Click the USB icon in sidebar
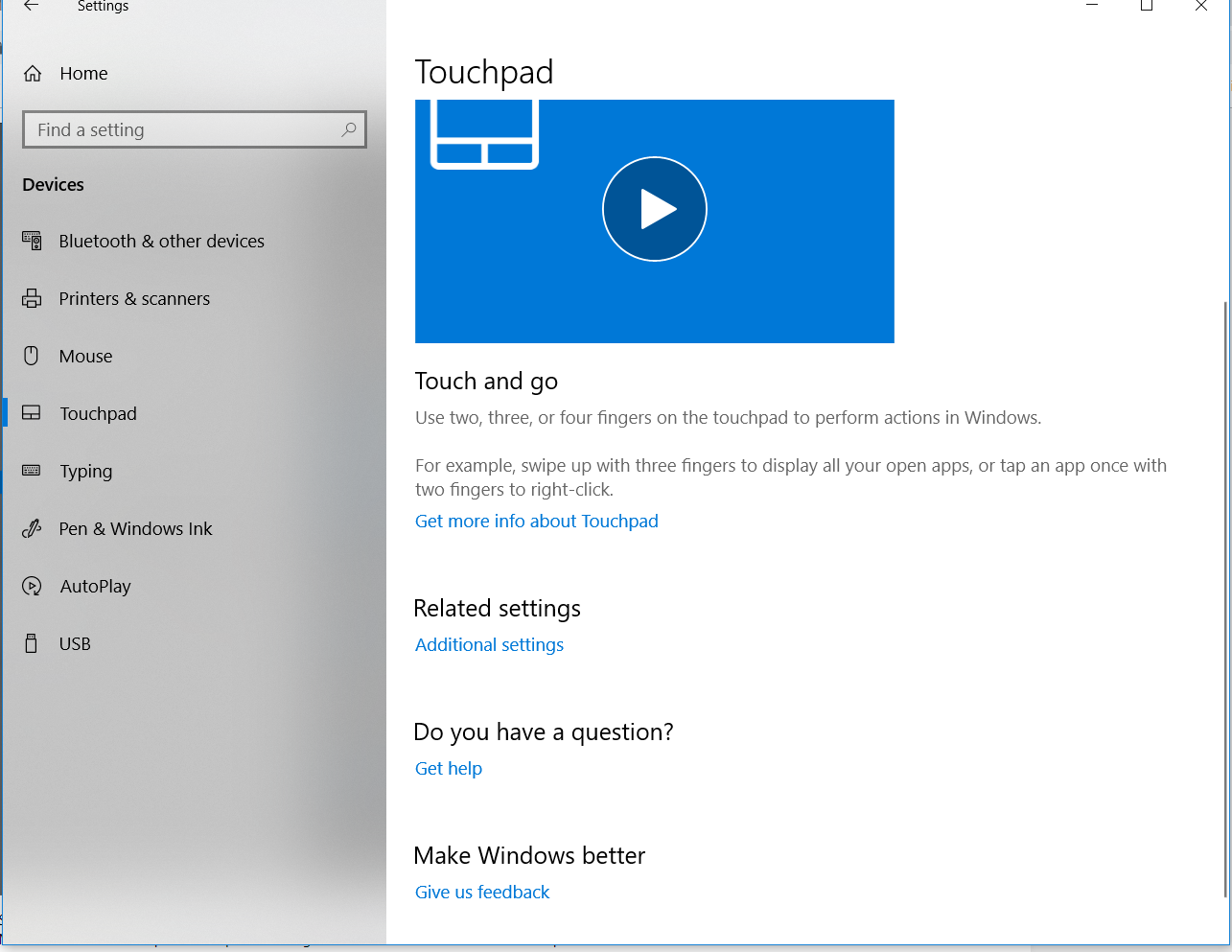 (32, 643)
